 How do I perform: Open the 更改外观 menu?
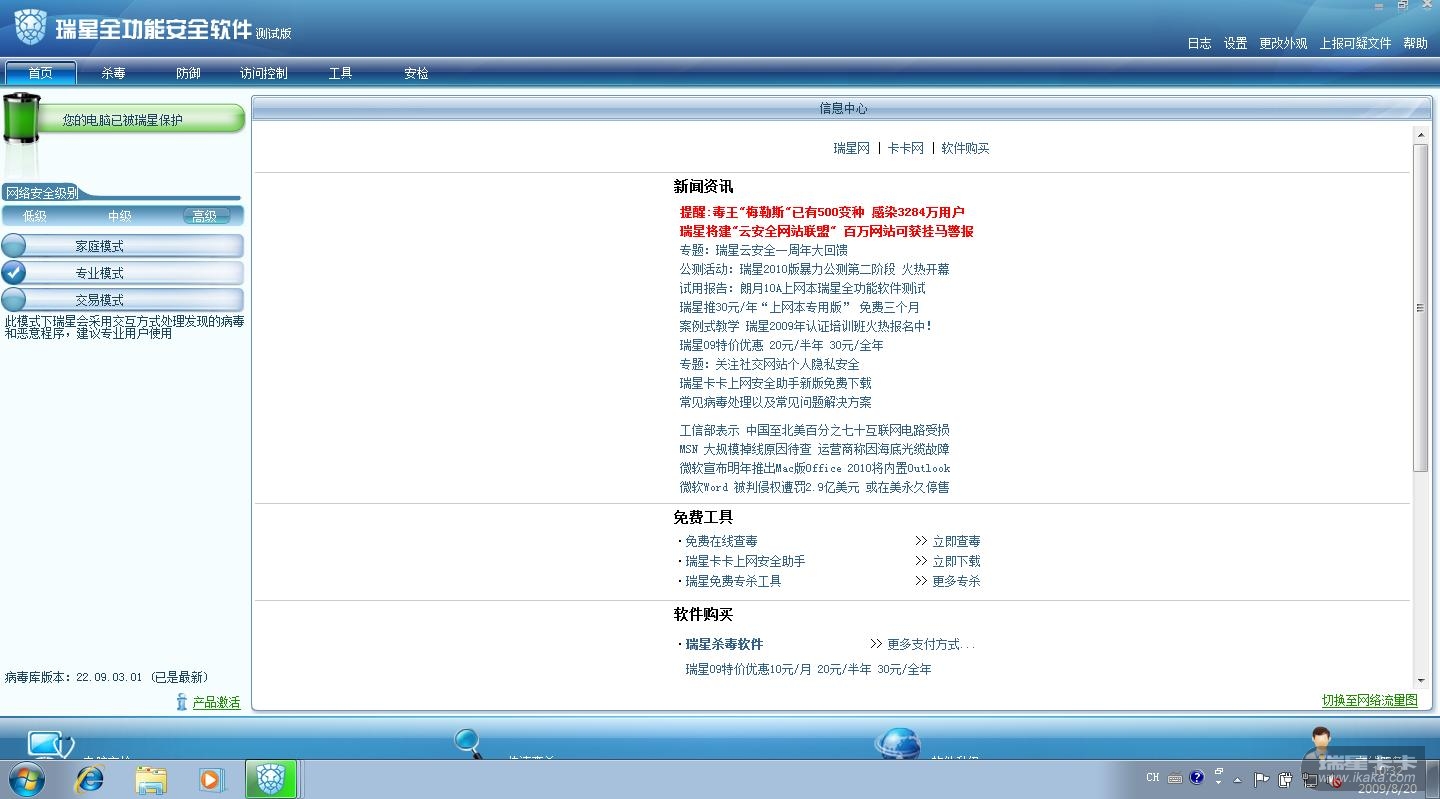(x=1283, y=44)
